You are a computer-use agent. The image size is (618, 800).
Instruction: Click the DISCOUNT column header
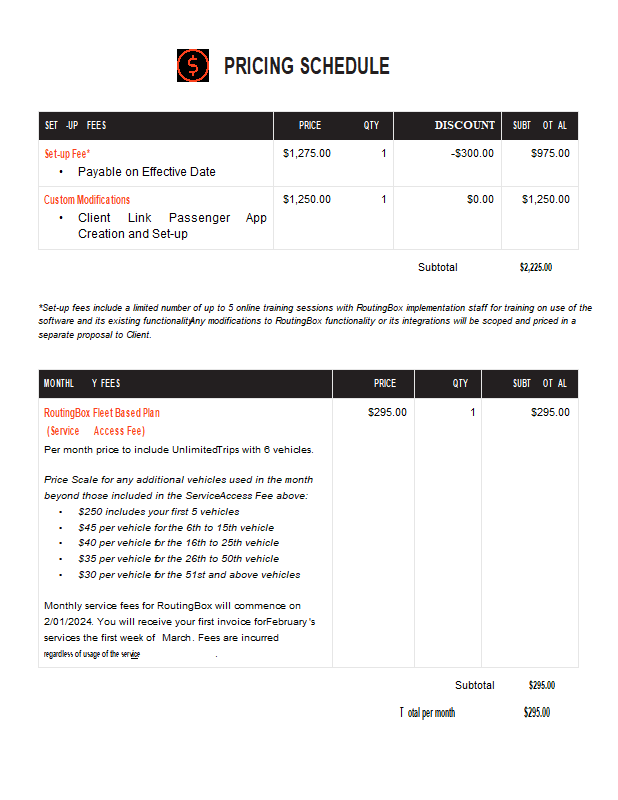[x=464, y=126]
